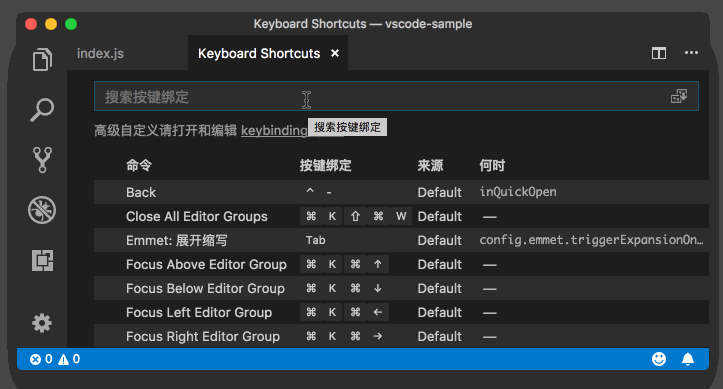Open the Extensions view icon
This screenshot has width=723, height=389.
tap(42, 260)
